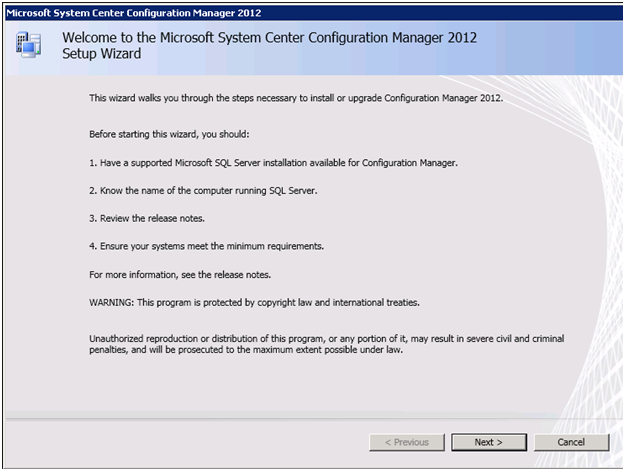Click step 2 "Know the name of the computer"
This screenshot has height=471, width=625.
click(x=203, y=191)
